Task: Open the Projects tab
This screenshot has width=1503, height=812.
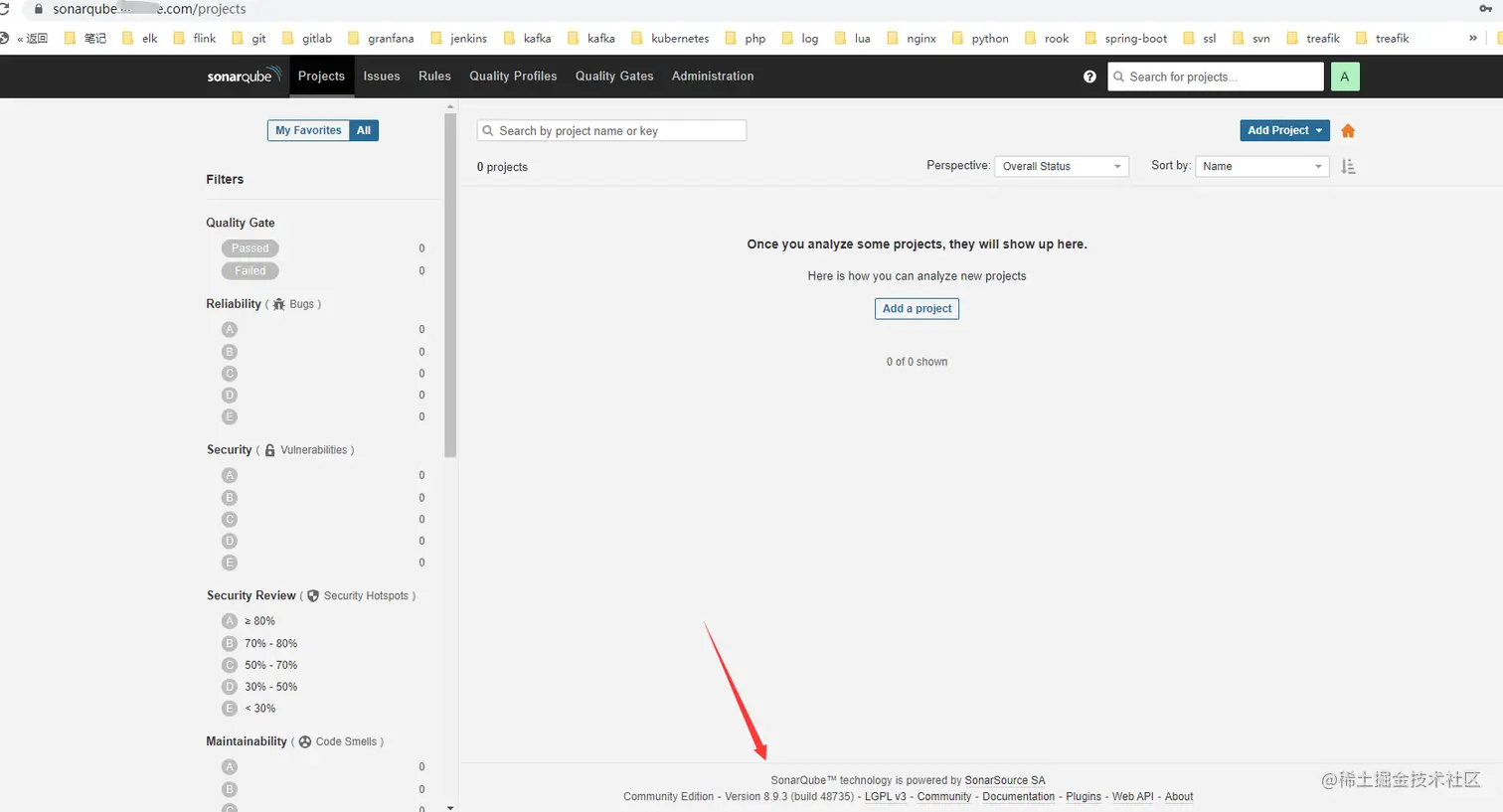Action: [321, 77]
